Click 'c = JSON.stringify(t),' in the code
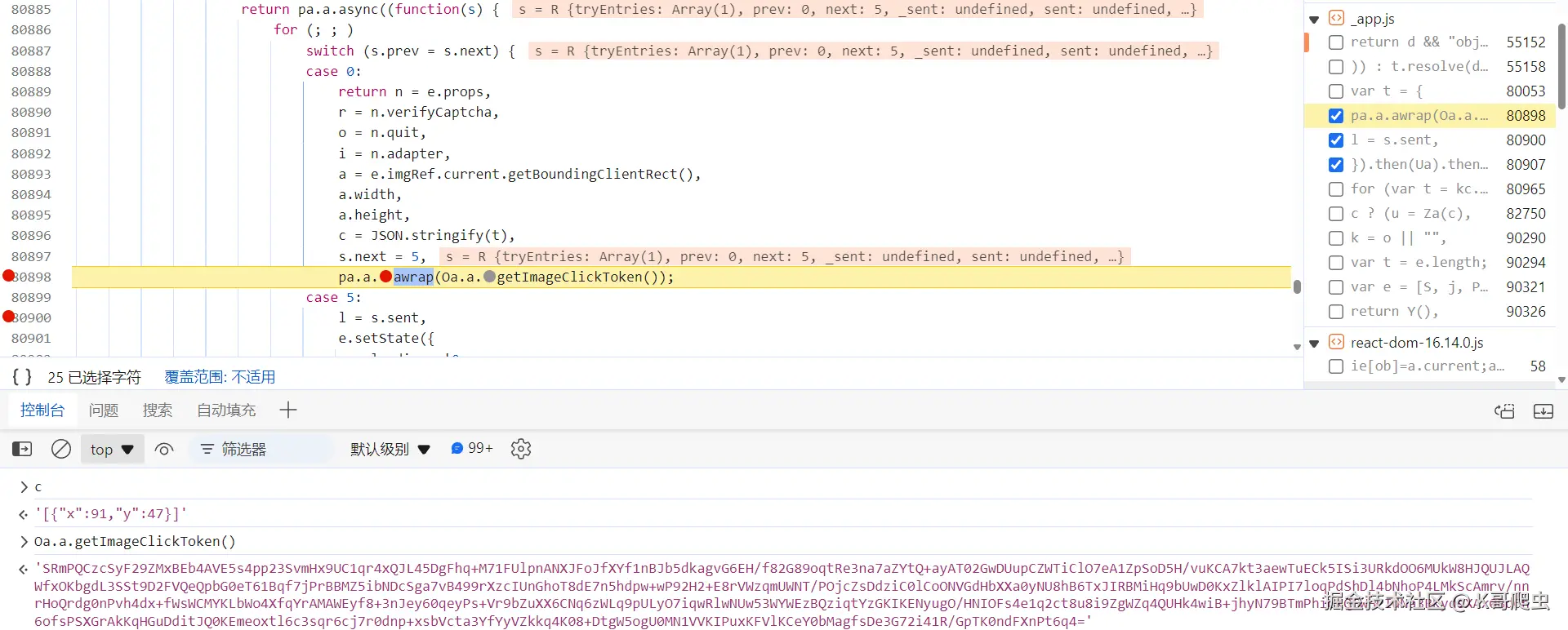The width and height of the screenshot is (1568, 630). pos(426,235)
